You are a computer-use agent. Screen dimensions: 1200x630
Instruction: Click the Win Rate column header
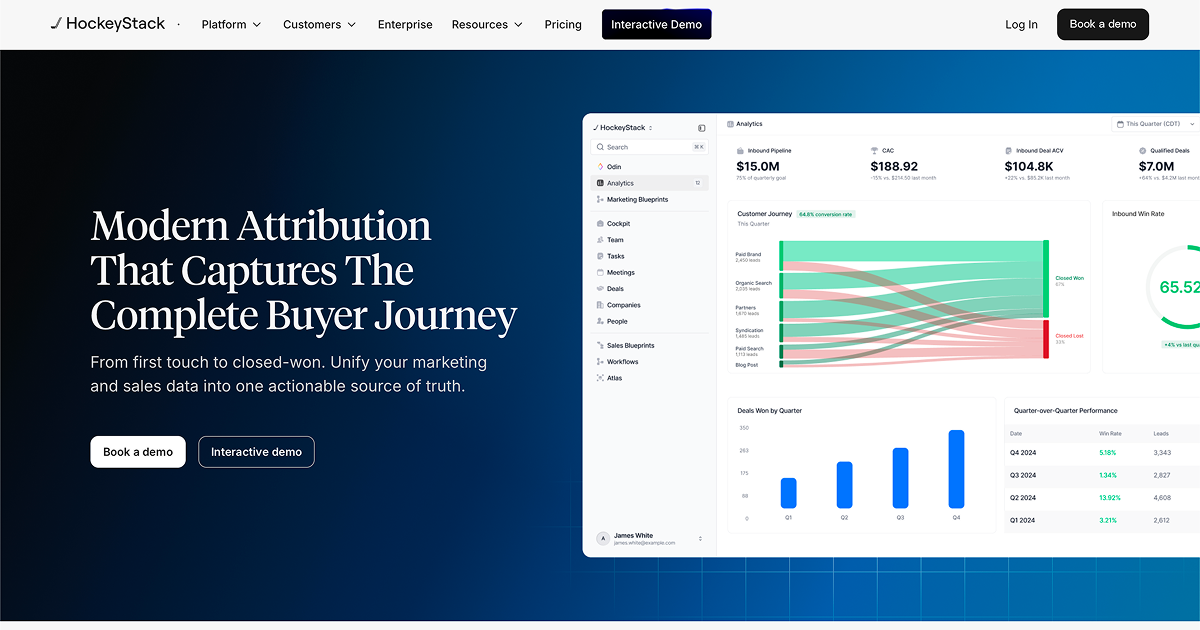pos(1110,434)
